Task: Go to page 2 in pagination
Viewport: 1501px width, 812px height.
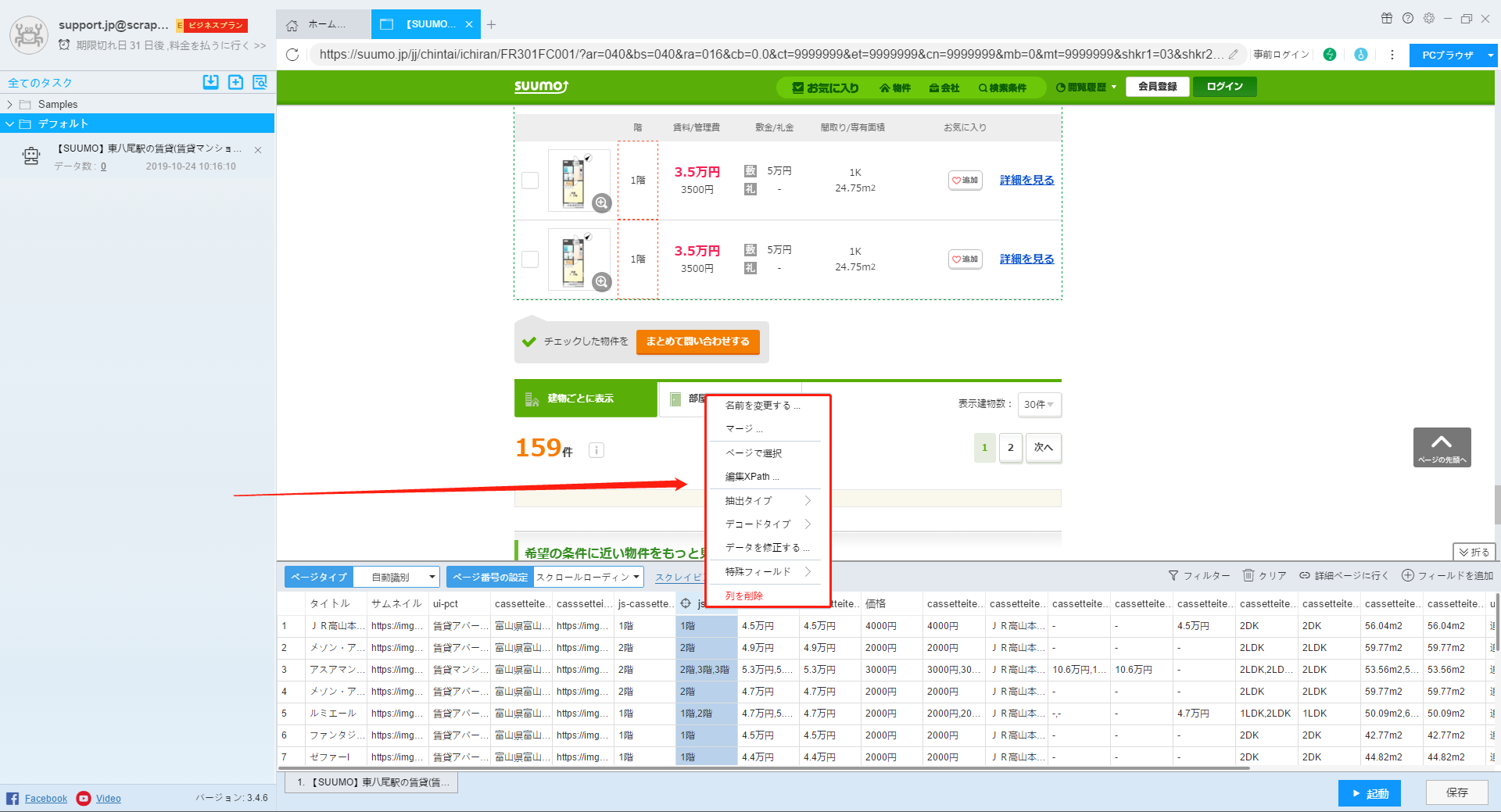Action: pyautogui.click(x=1010, y=448)
